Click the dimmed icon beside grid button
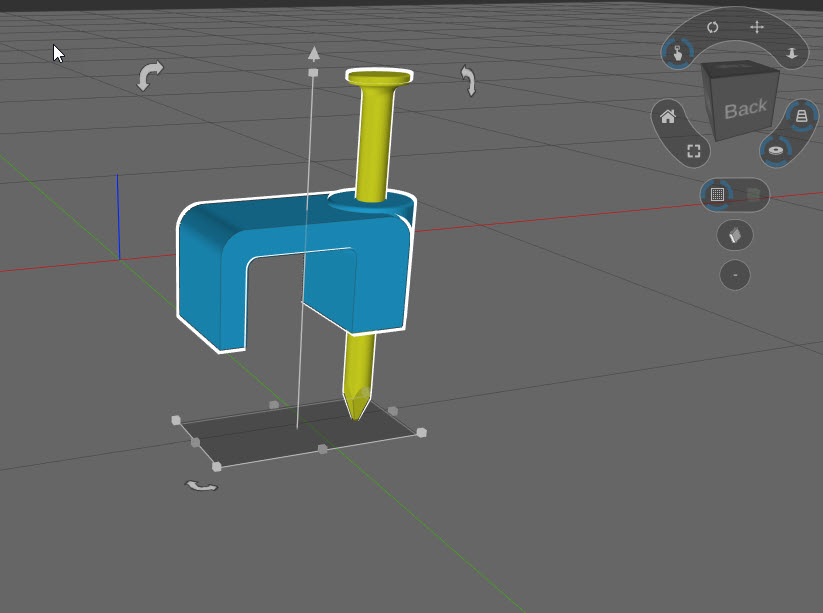Screen dimensions: 823x613 click(753, 195)
